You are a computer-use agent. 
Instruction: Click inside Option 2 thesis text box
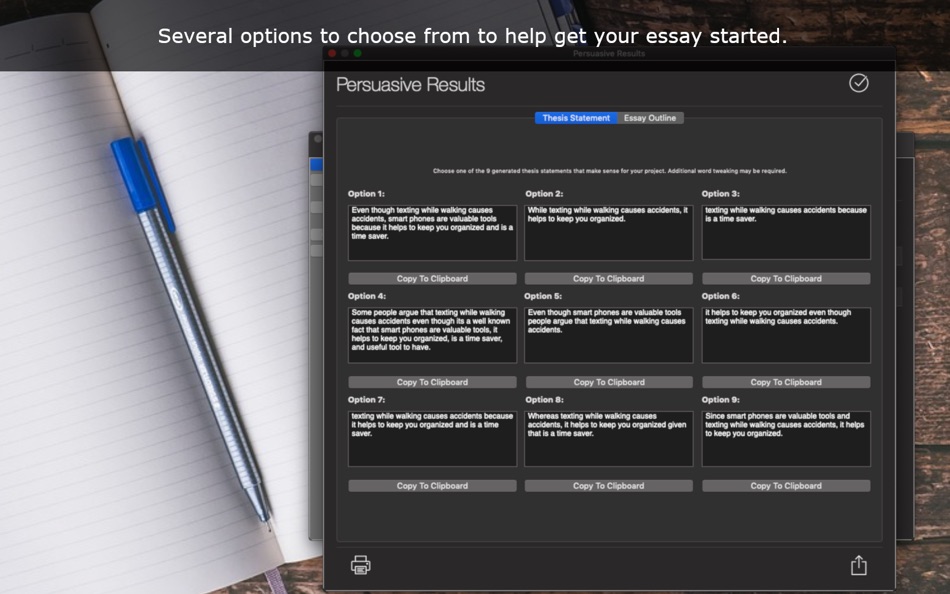(x=608, y=233)
